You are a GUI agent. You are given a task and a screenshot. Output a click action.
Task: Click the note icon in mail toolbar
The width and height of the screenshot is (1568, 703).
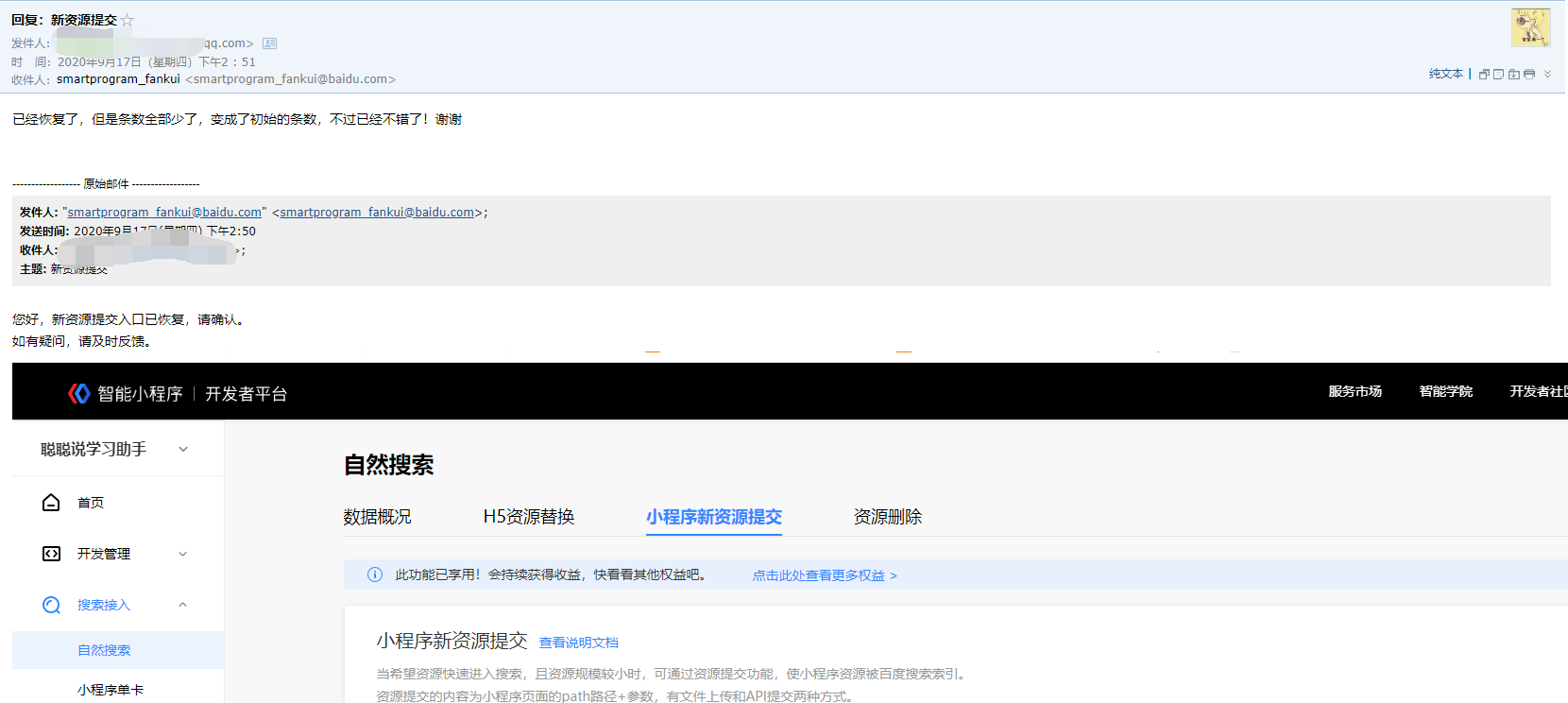tap(1498, 74)
